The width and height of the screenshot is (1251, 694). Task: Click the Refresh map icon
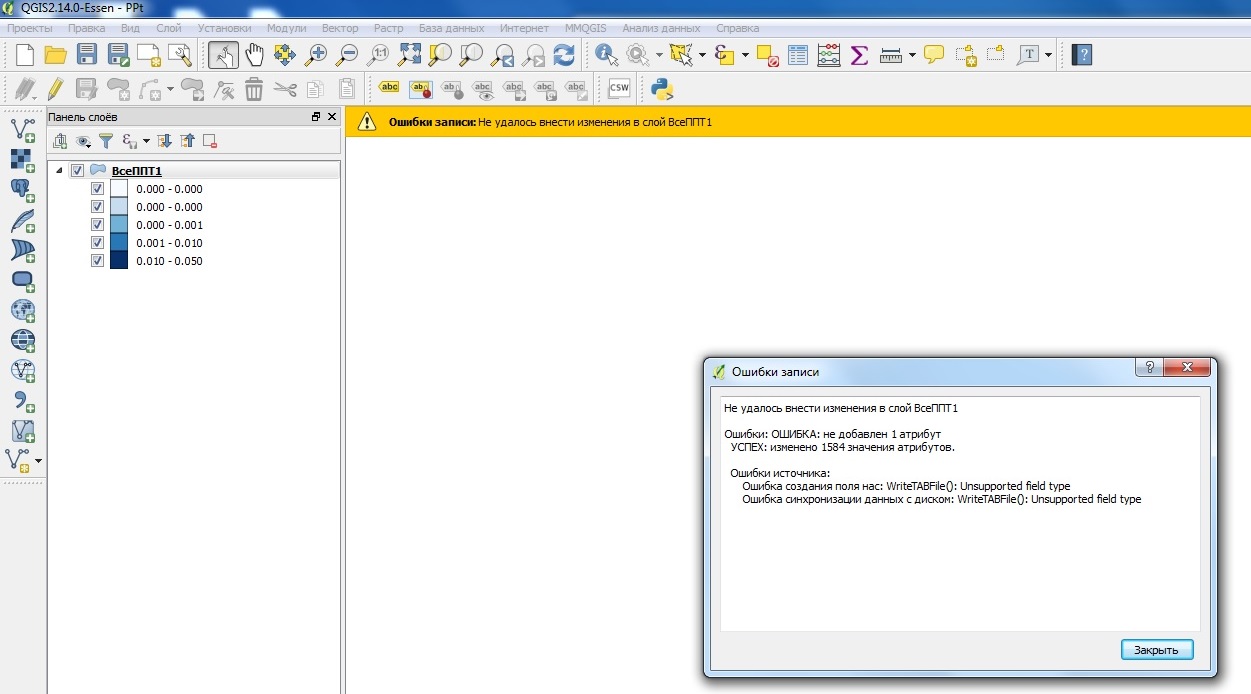pos(564,54)
